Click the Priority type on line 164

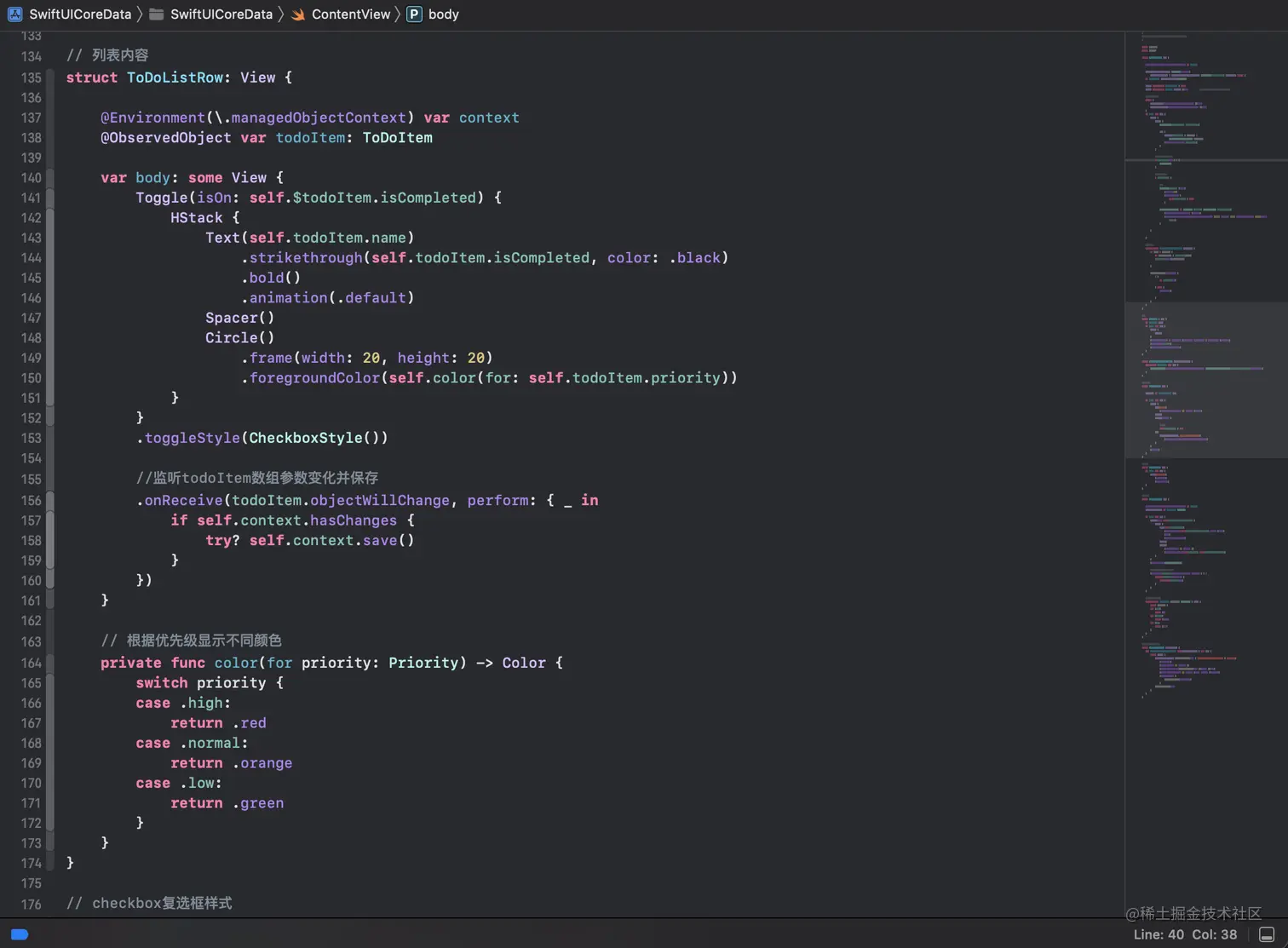[x=423, y=663]
